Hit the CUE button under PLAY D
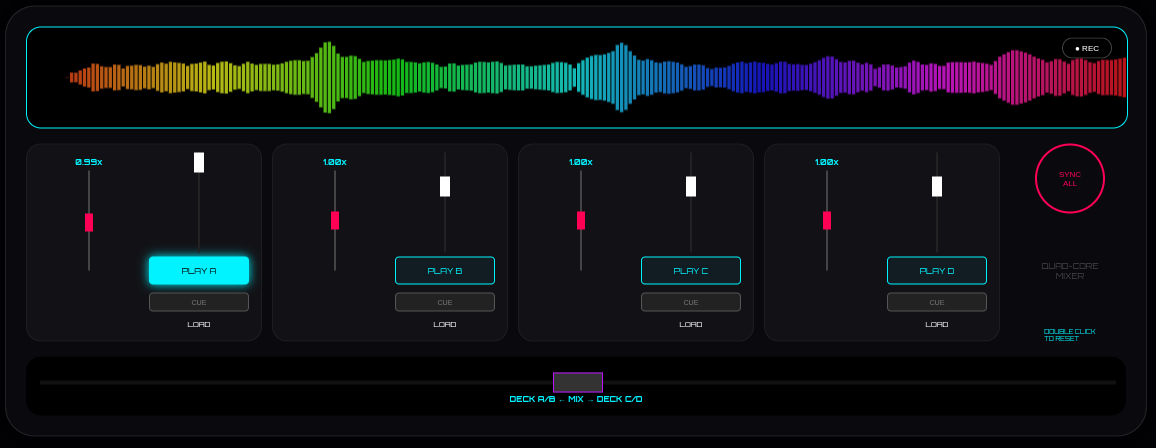Image resolution: width=1156 pixels, height=448 pixels. [937, 302]
